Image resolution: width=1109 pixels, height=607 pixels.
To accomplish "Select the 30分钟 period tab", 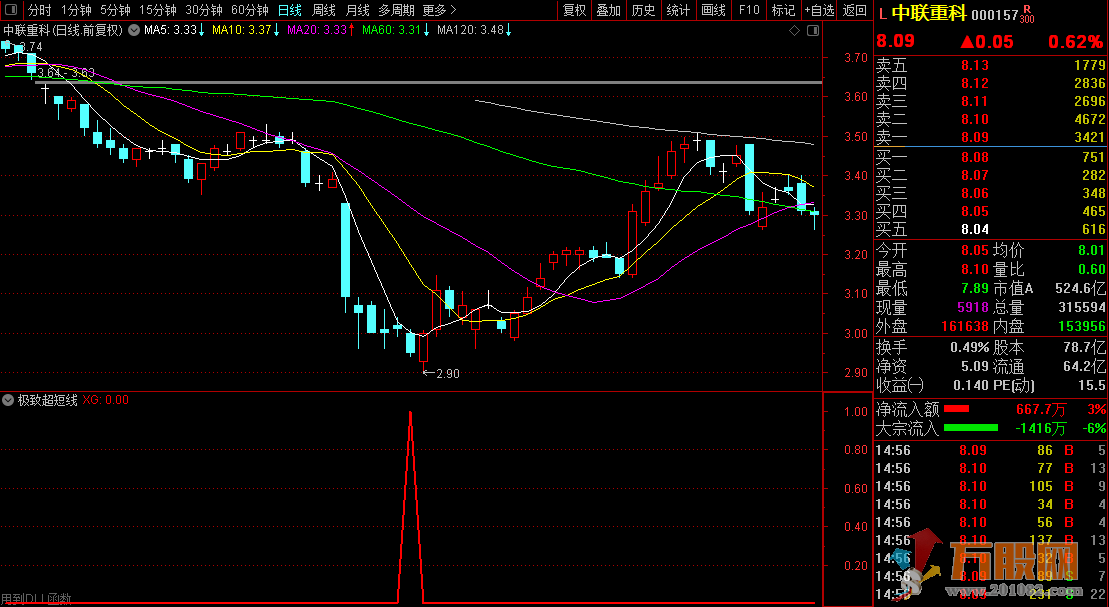I will click(x=204, y=10).
